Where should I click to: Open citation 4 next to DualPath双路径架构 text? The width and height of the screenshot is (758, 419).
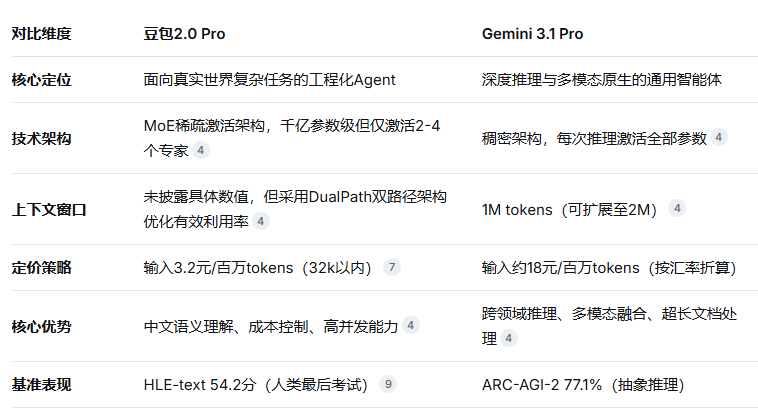(x=261, y=221)
